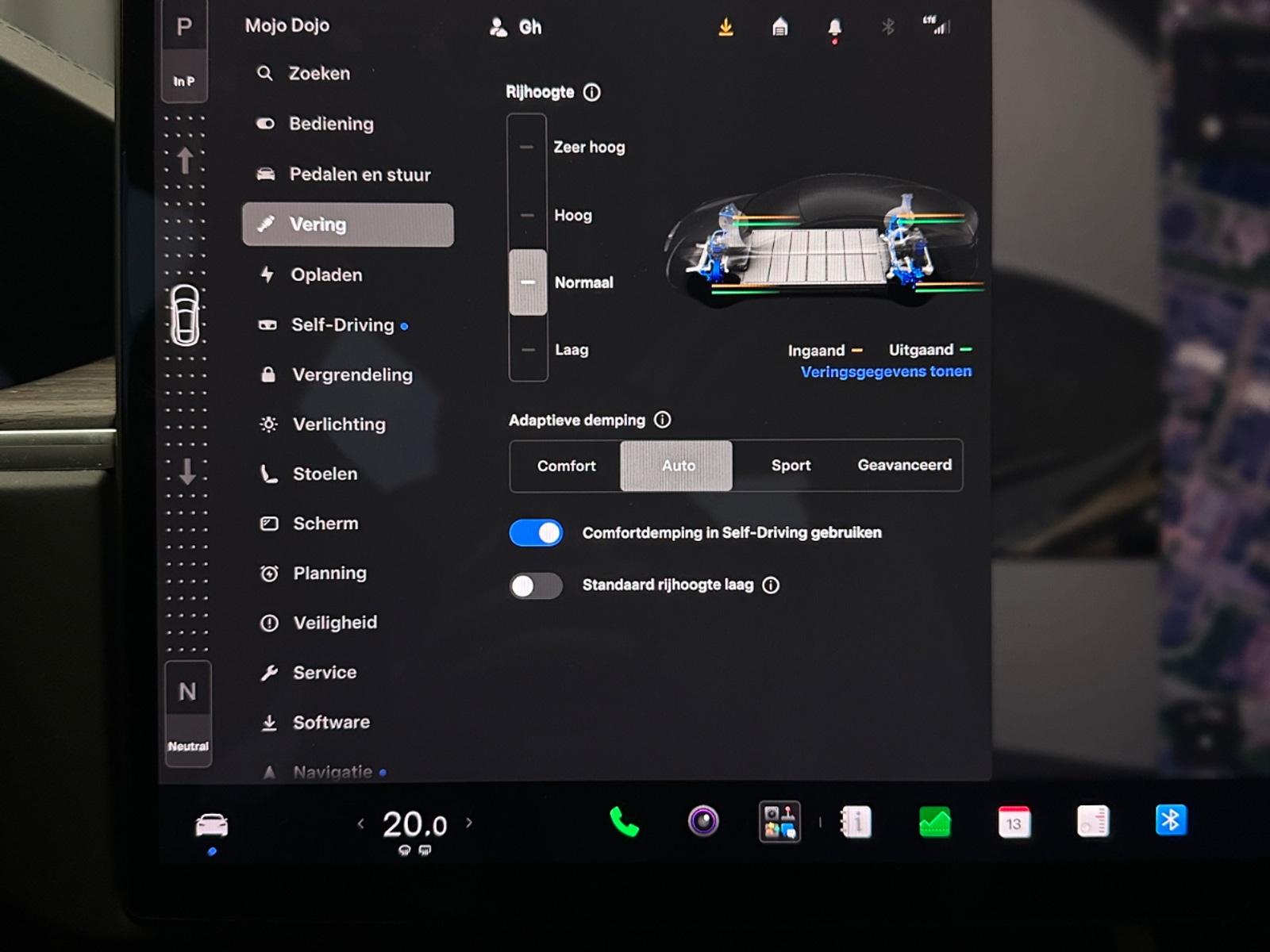1270x952 pixels.
Task: Tap the Neutral N gear button
Action: pos(188,713)
